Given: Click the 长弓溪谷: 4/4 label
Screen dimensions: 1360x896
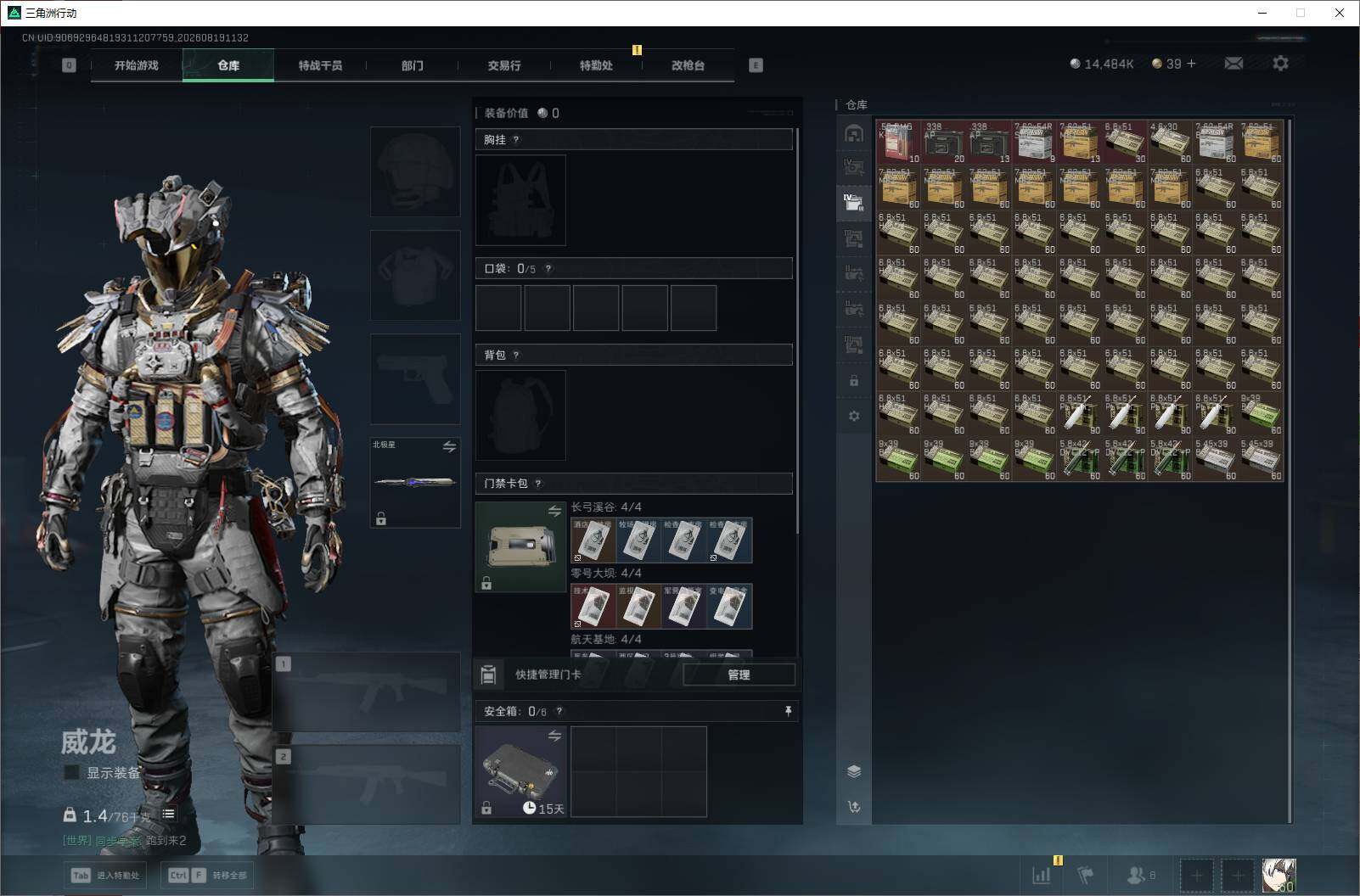Looking at the screenshot, I should [606, 507].
